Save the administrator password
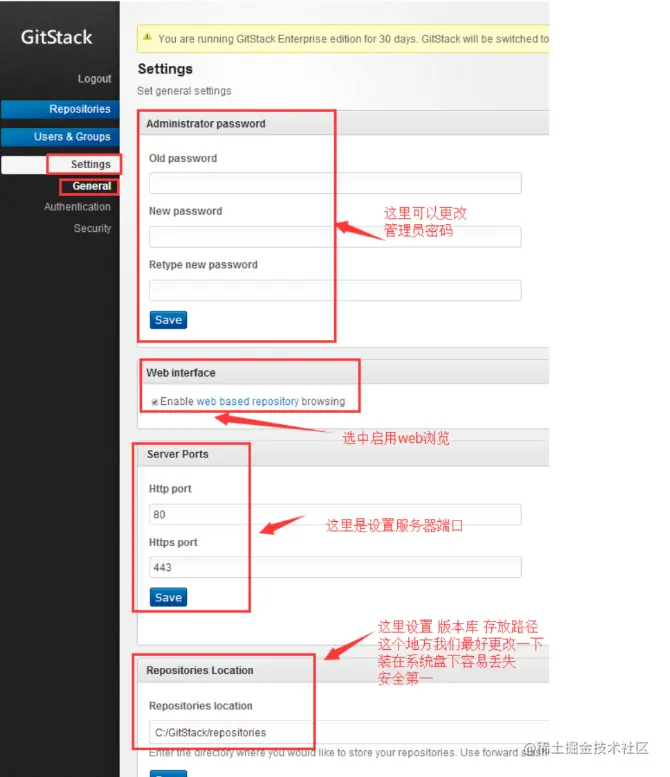Viewport: 670px width, 777px height. 168,320
